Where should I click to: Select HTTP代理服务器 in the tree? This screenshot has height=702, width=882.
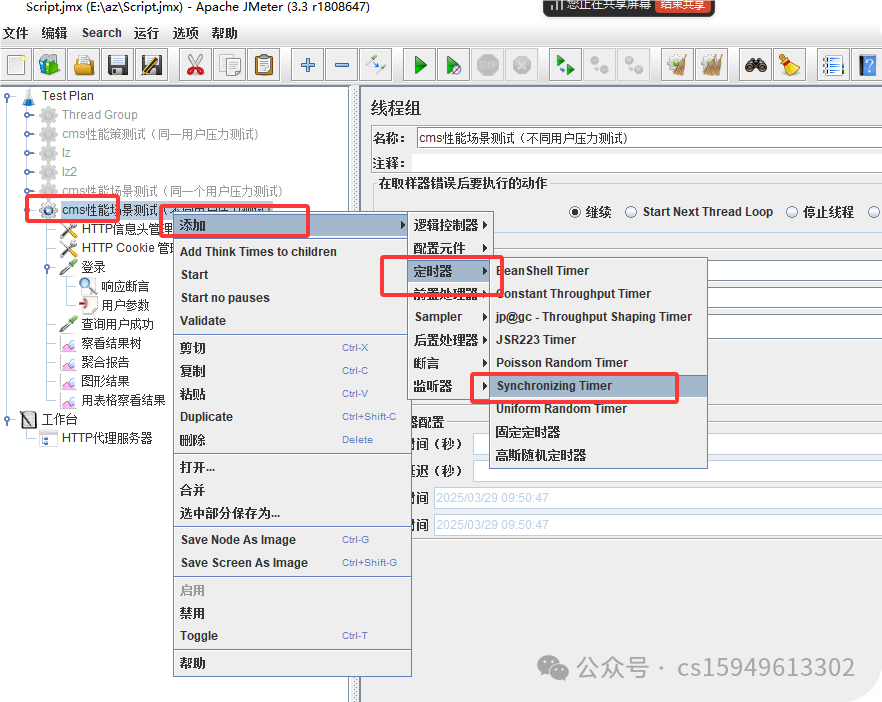(107, 438)
